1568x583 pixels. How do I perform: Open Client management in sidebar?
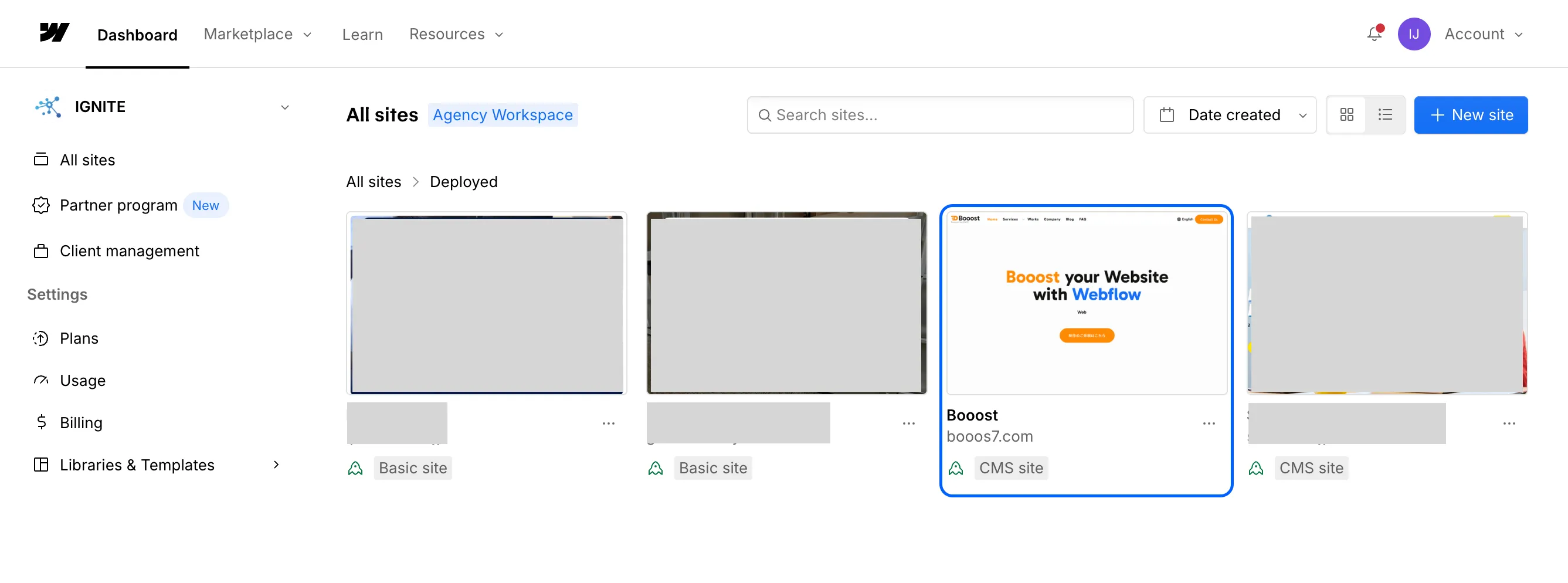click(x=129, y=250)
